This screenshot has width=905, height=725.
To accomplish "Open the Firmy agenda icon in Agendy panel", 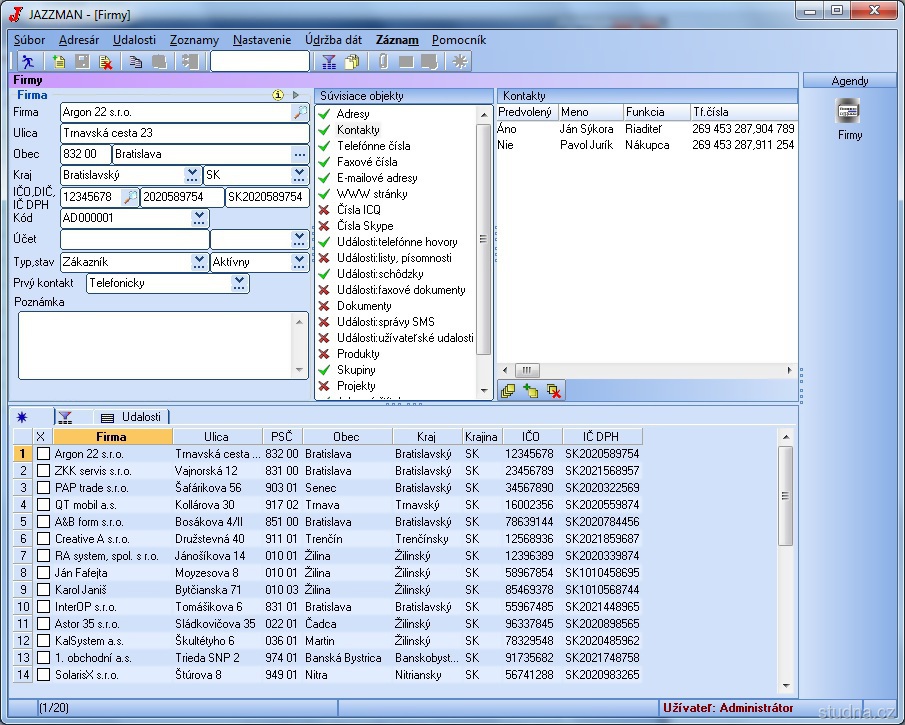I will [849, 112].
